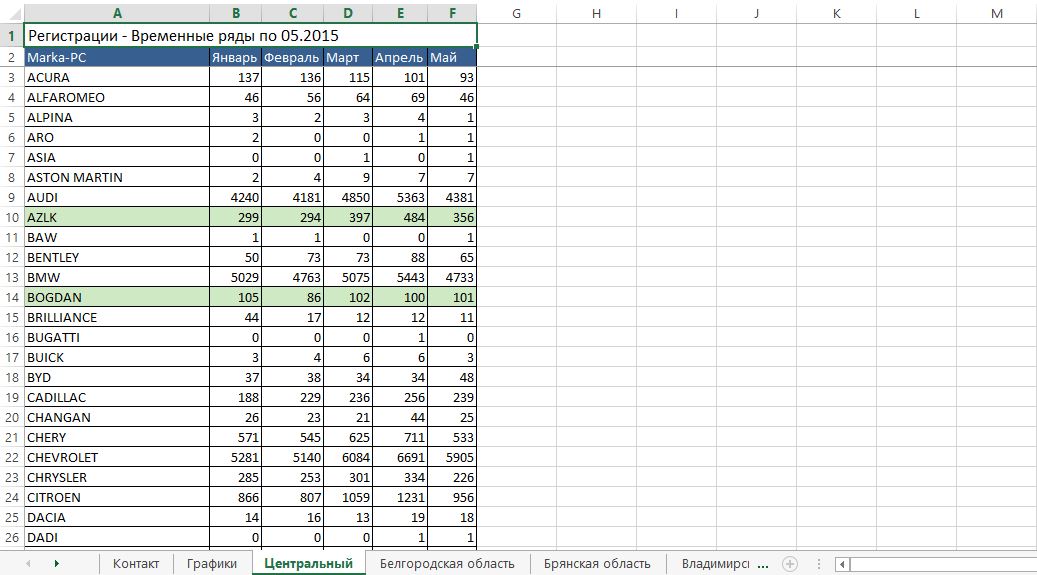Click CITROEN April value 1231

tap(400, 497)
